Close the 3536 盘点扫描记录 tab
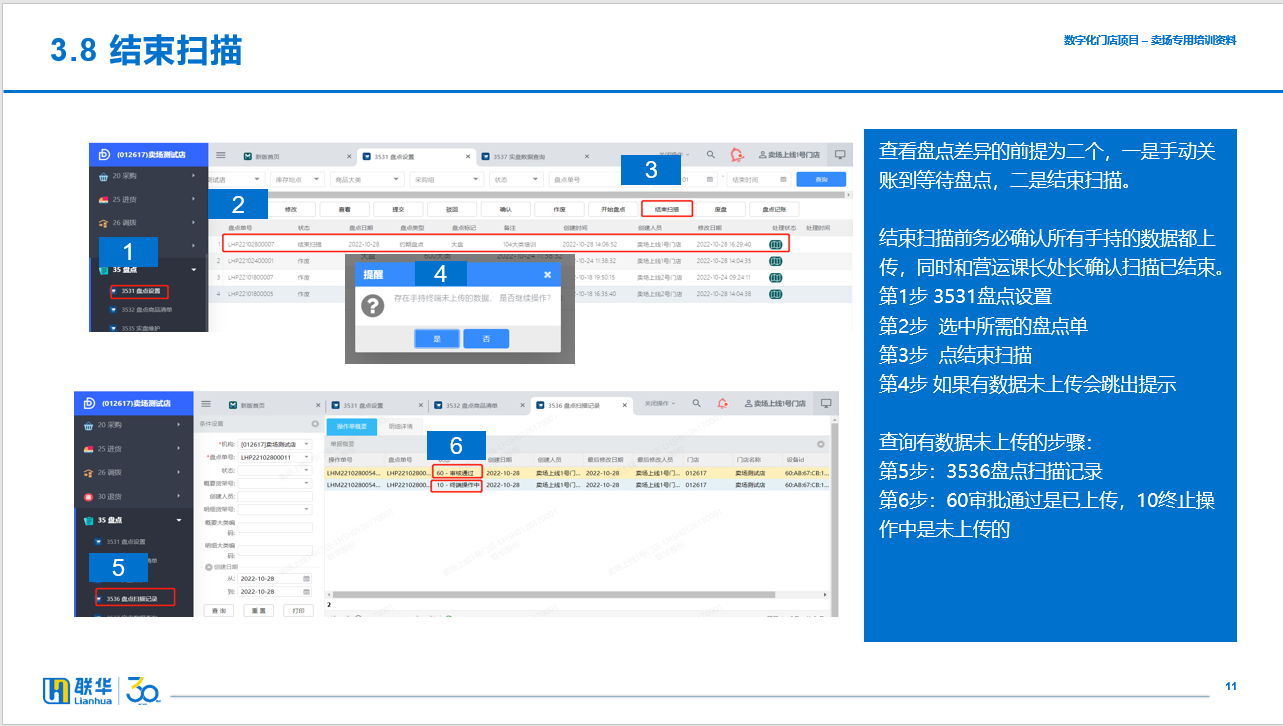The image size is (1283, 726). coord(627,405)
